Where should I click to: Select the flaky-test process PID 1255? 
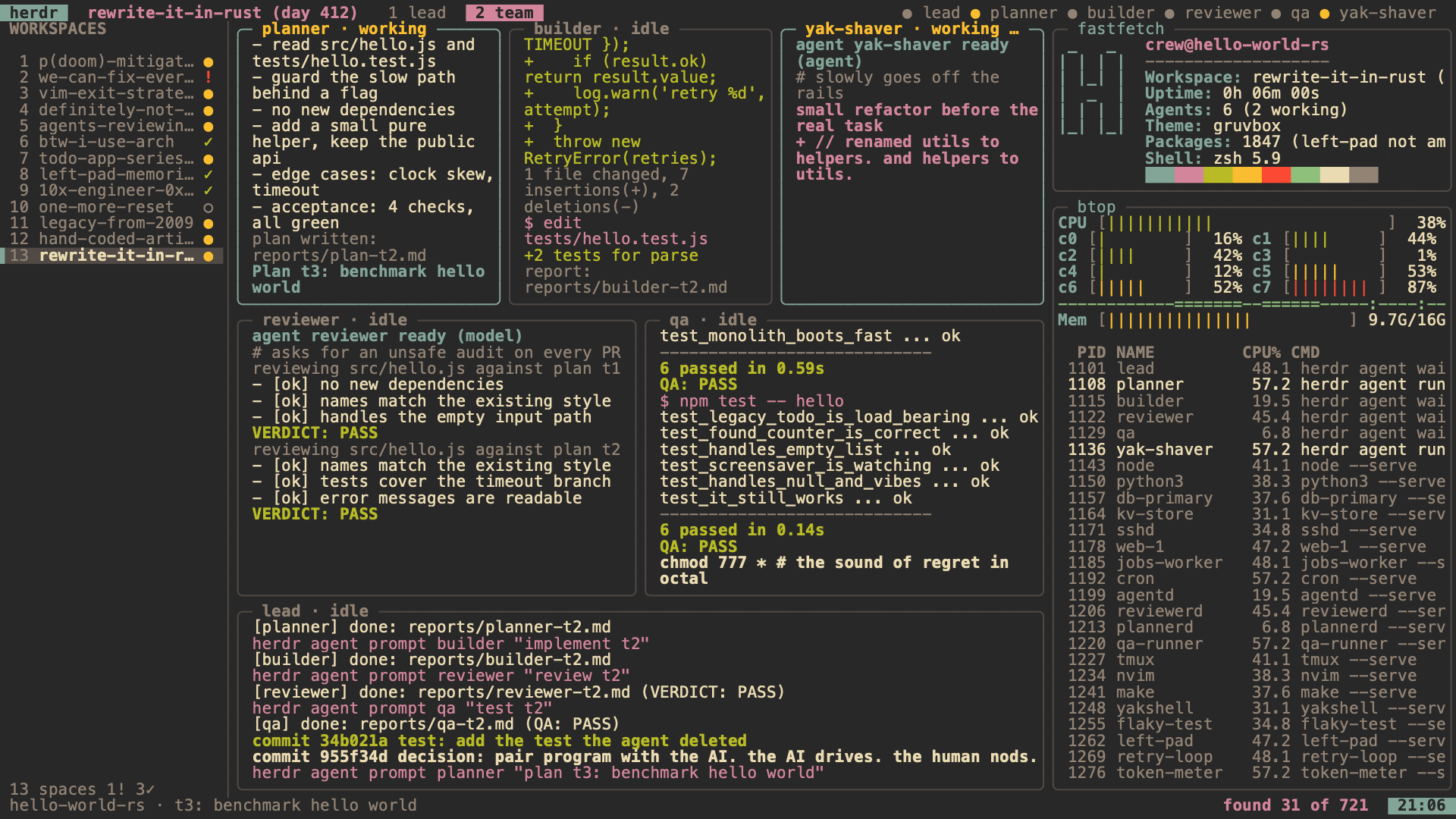pyautogui.click(x=1257, y=725)
